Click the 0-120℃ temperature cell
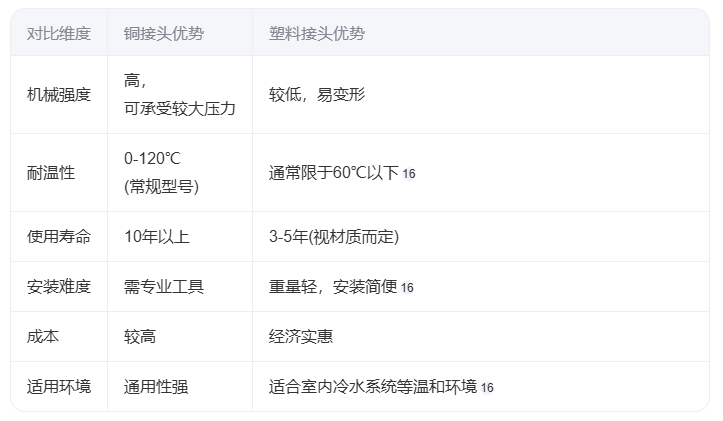The width and height of the screenshot is (723, 421). [x=152, y=159]
